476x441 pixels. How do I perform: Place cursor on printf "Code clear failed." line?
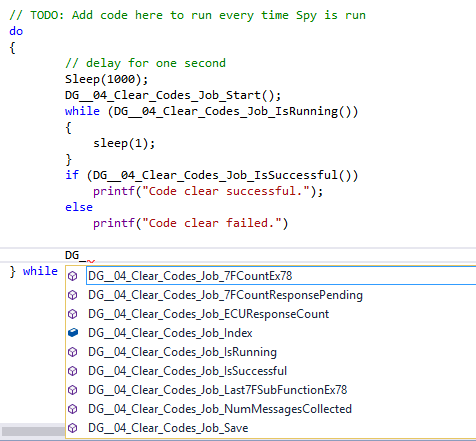tap(190, 223)
